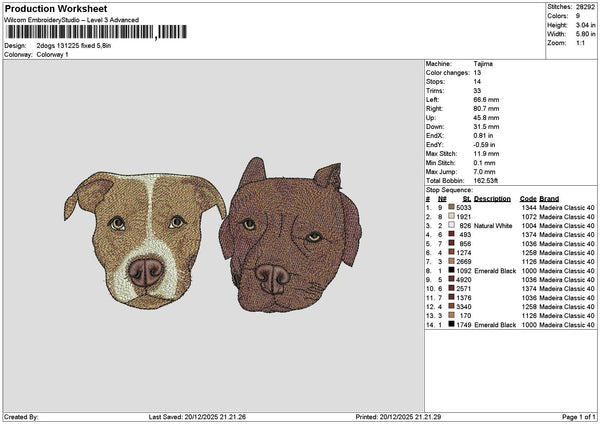Click the dark brown swatch in stop 5
The width and height of the screenshot is (600, 424).
(452, 243)
